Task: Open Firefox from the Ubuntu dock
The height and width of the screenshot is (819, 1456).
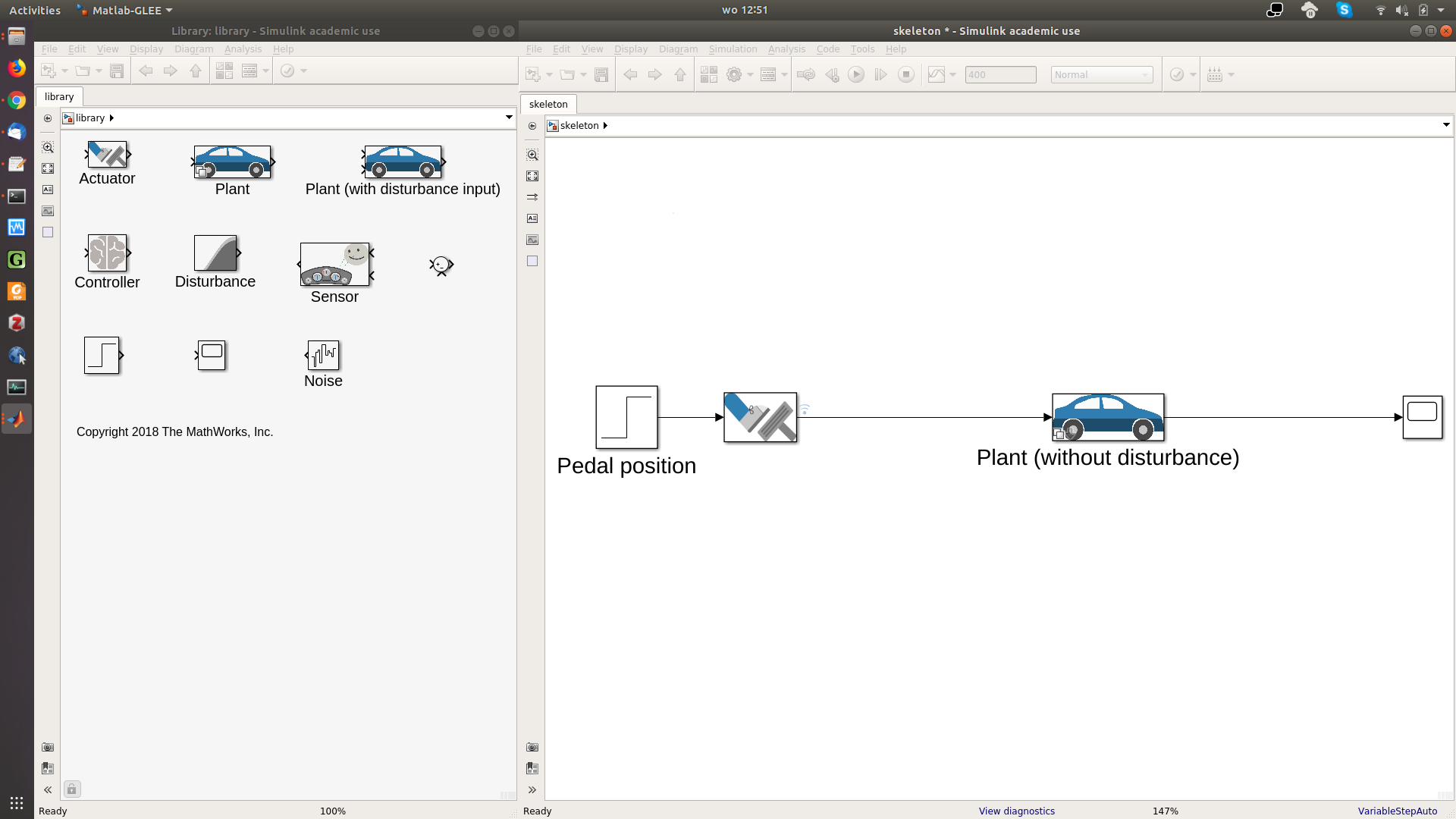Action: point(17,68)
